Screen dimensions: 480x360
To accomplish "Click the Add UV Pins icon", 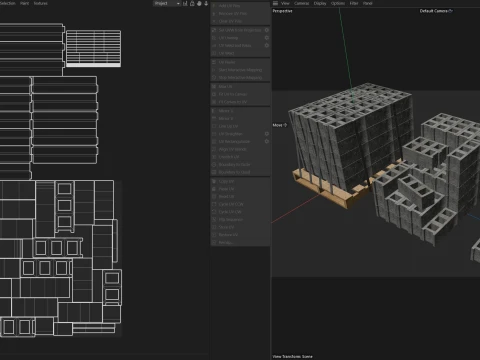I will pyautogui.click(x=214, y=6).
